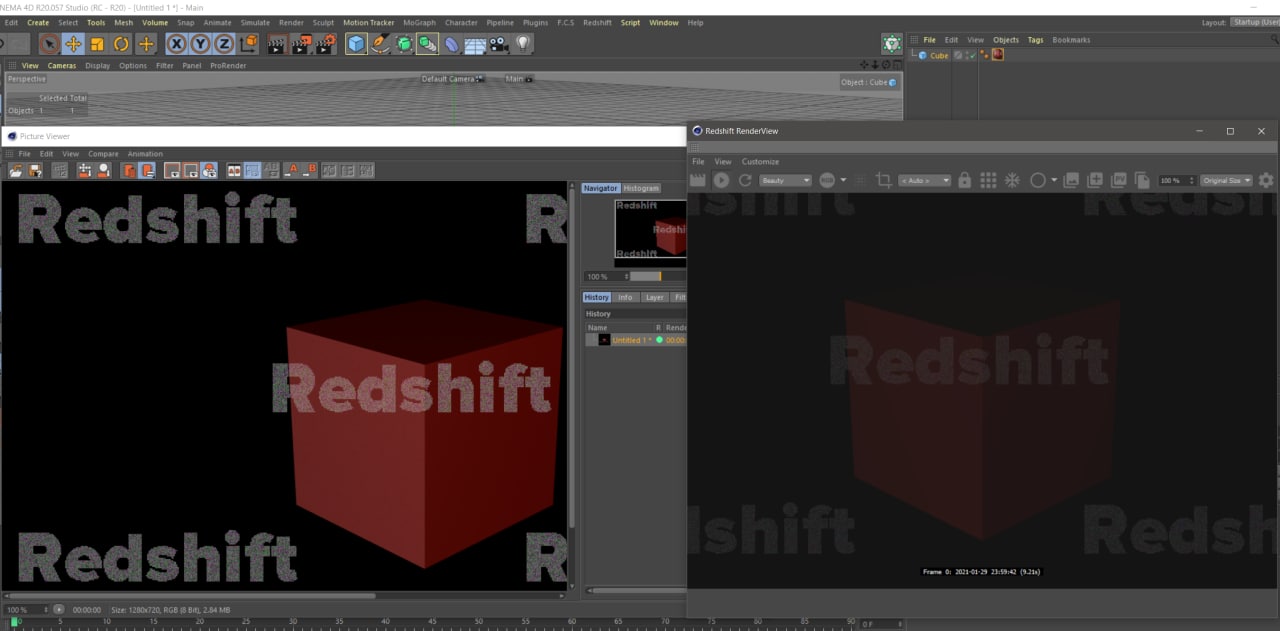The image size is (1280, 631).
Task: Enable Redshift render region crop tool
Action: click(x=883, y=180)
